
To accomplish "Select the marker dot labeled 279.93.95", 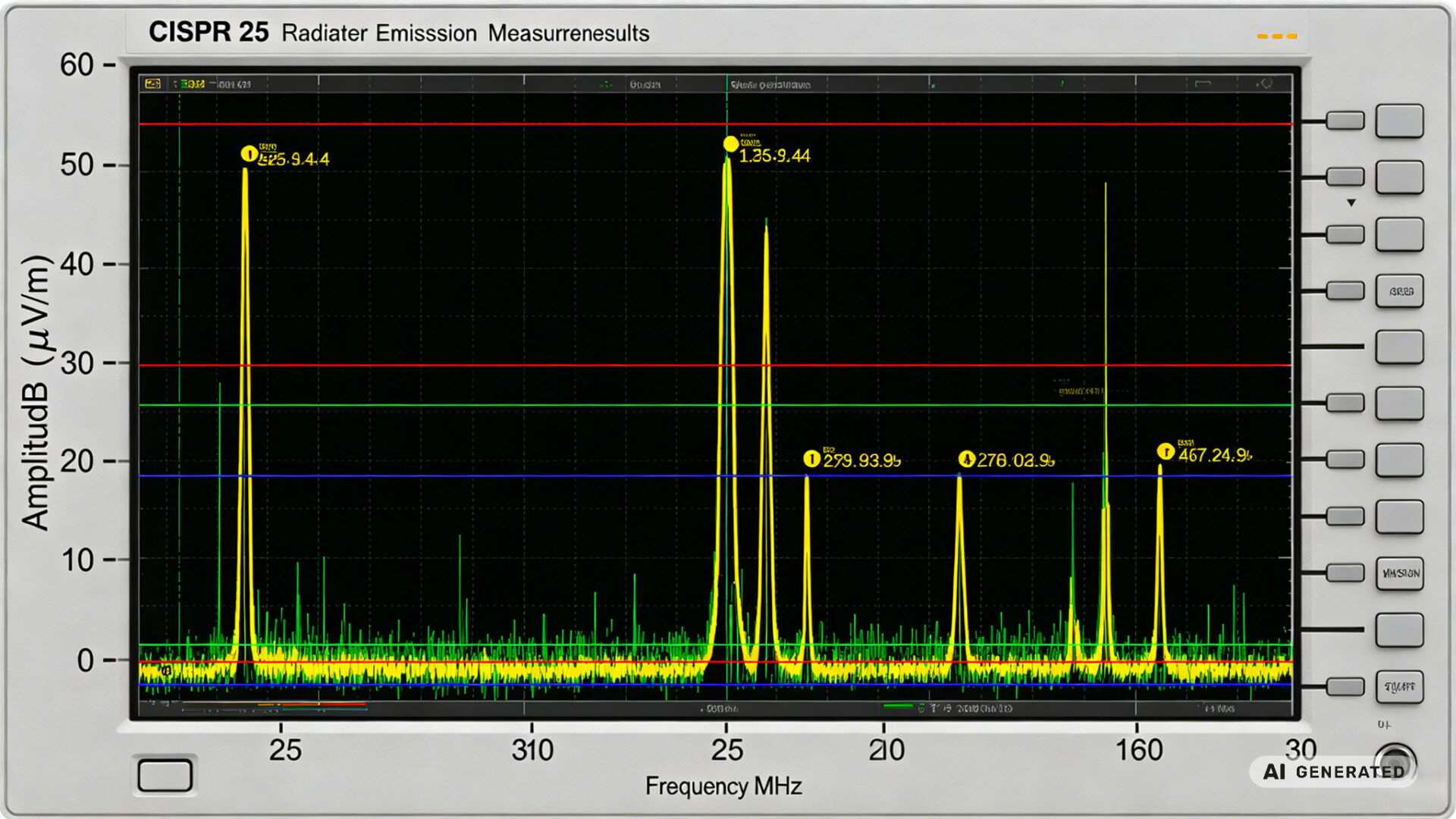I will pyautogui.click(x=811, y=459).
